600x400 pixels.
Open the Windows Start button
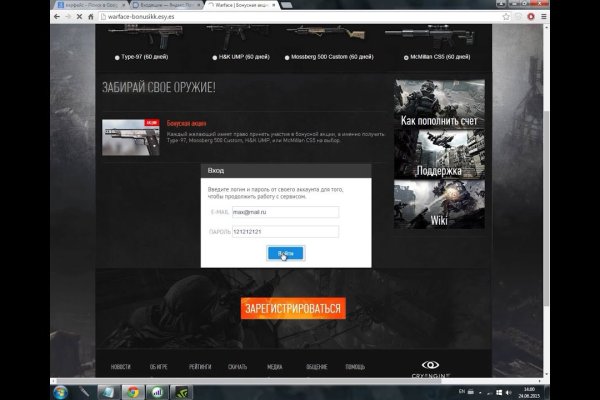pos(60,391)
